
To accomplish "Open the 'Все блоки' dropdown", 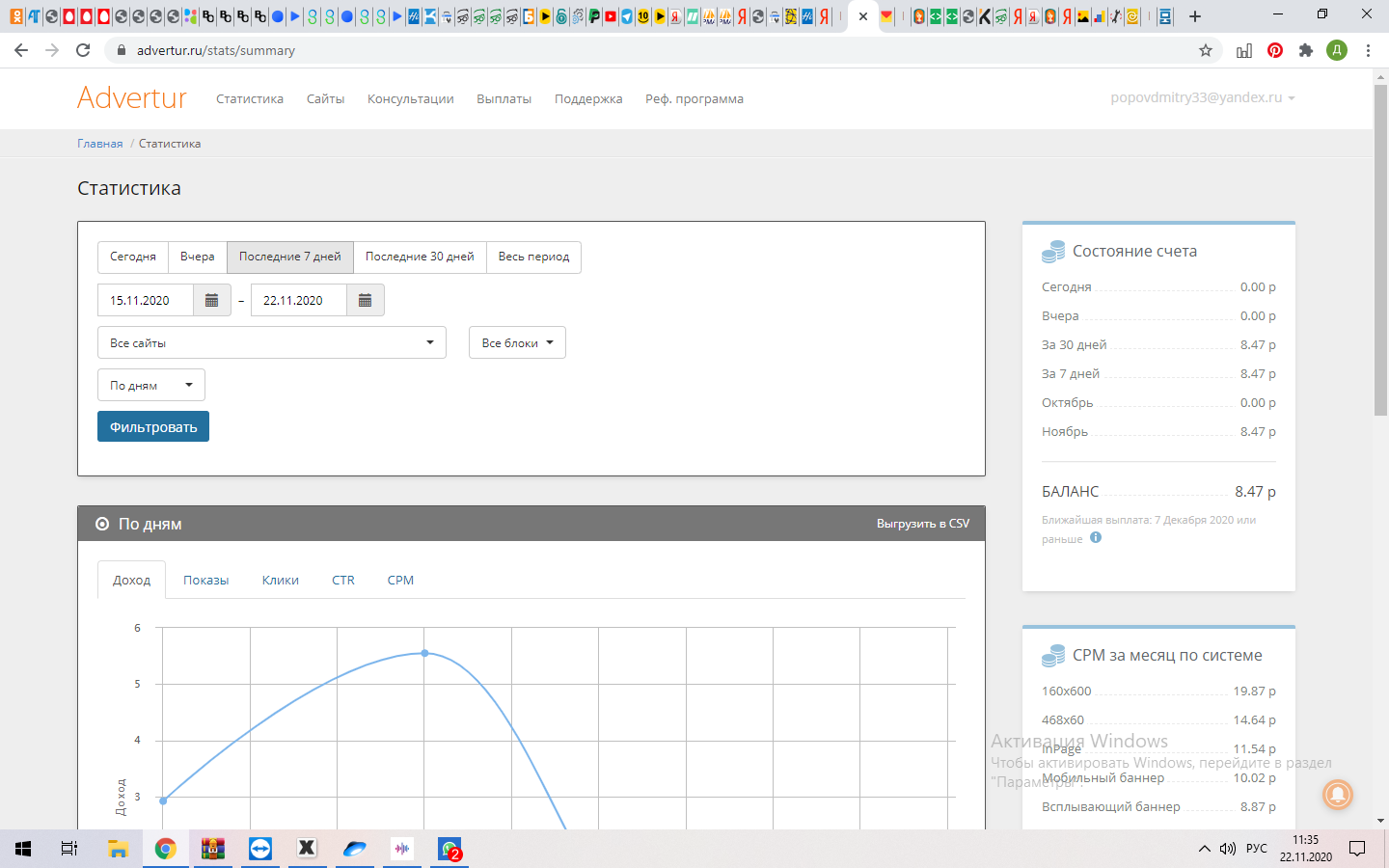I will tap(517, 342).
